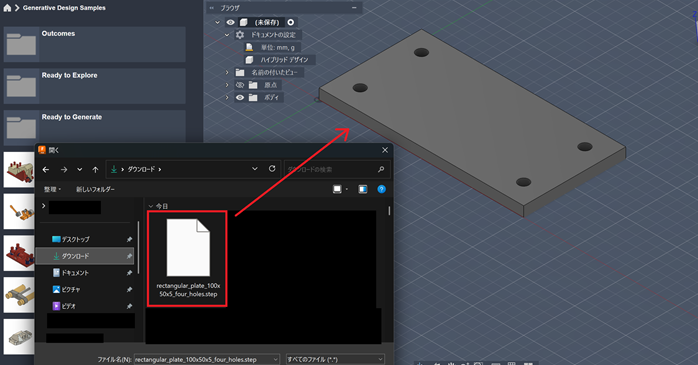This screenshot has height=365, width=698.
Task: Go forward in the open dialog
Action: coord(64,170)
